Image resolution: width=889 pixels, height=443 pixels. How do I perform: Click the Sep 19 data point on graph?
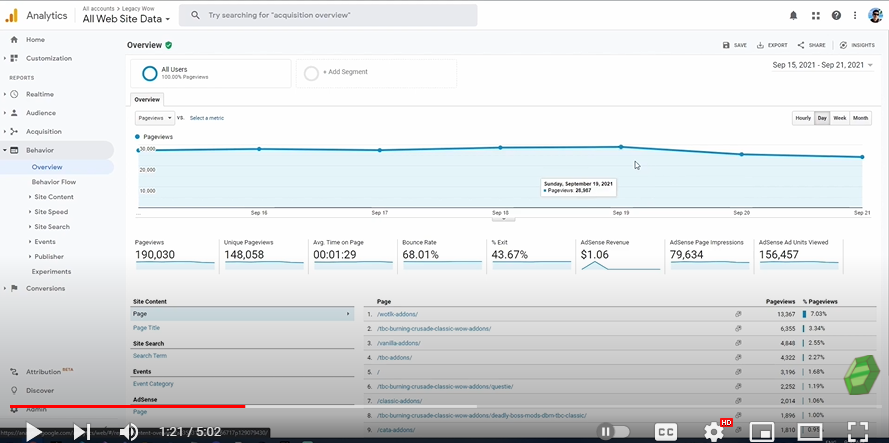tap(621, 147)
